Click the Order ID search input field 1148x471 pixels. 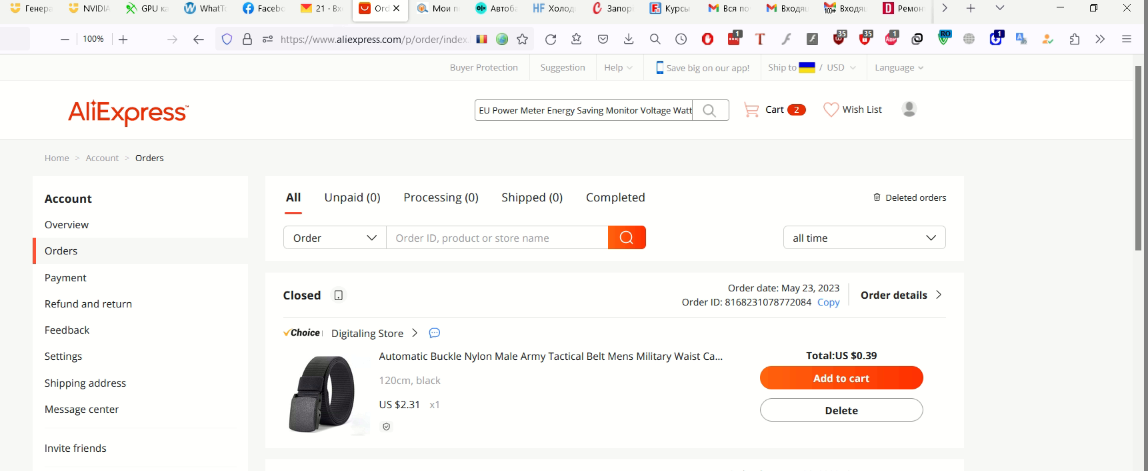click(497, 237)
